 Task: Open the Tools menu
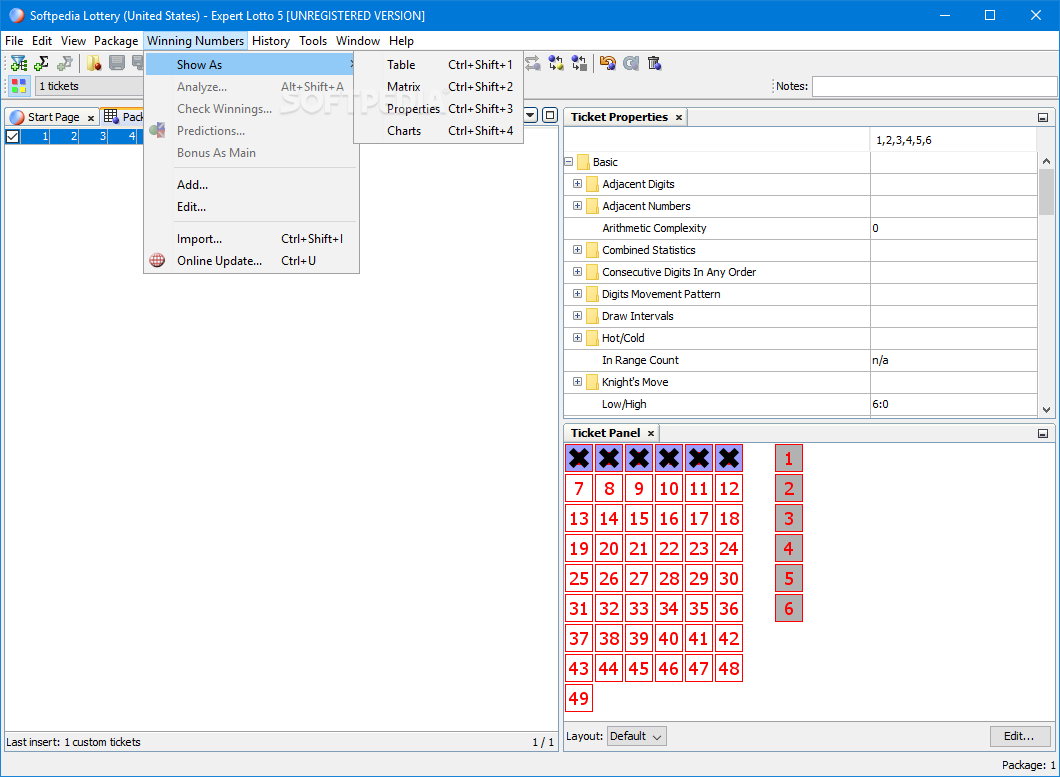pyautogui.click(x=313, y=41)
